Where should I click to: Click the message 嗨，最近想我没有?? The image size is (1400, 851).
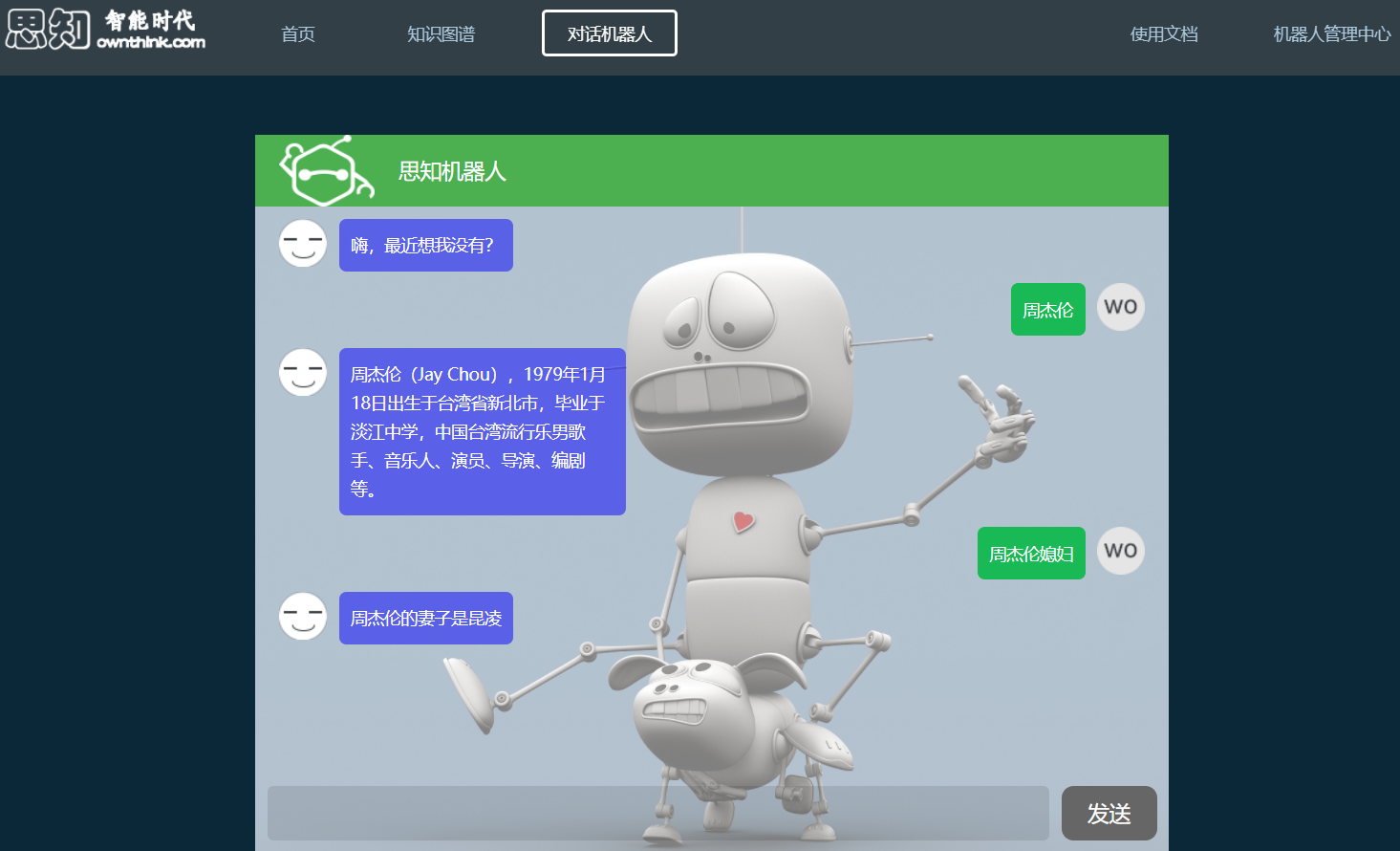426,246
